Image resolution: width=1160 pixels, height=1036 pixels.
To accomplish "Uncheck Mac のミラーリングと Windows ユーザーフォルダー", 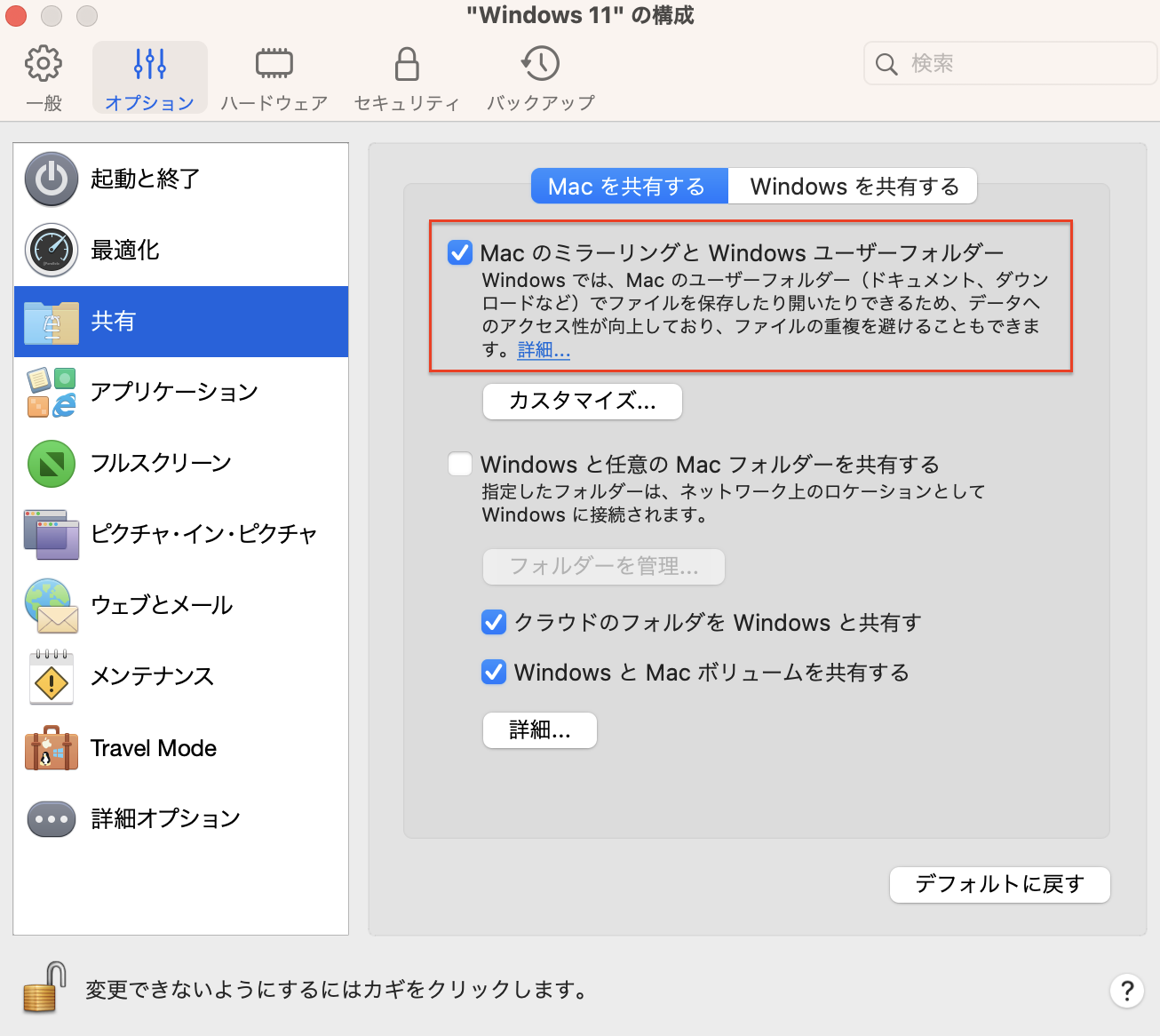I will [460, 252].
